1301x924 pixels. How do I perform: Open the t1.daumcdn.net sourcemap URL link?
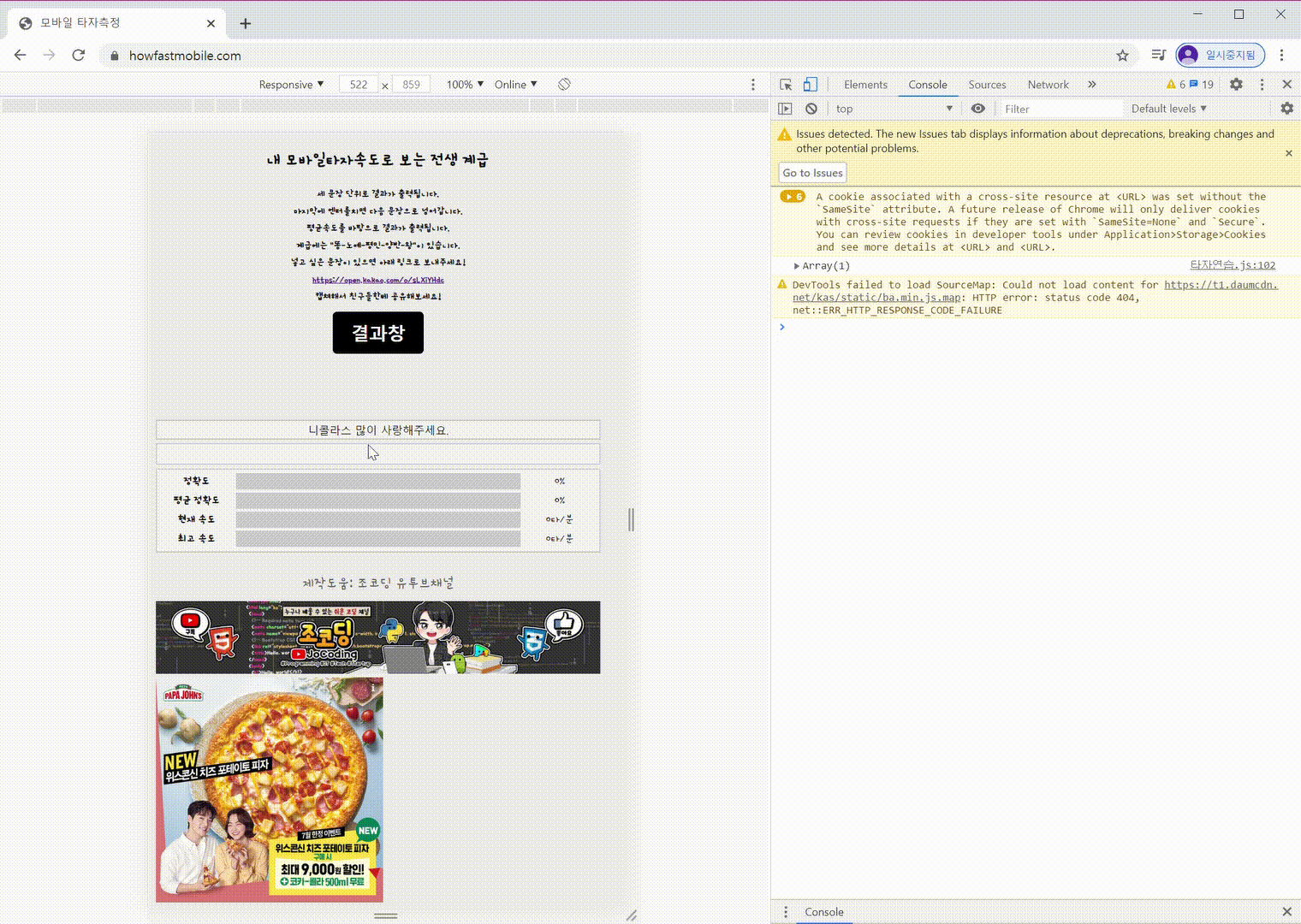tap(1221, 285)
